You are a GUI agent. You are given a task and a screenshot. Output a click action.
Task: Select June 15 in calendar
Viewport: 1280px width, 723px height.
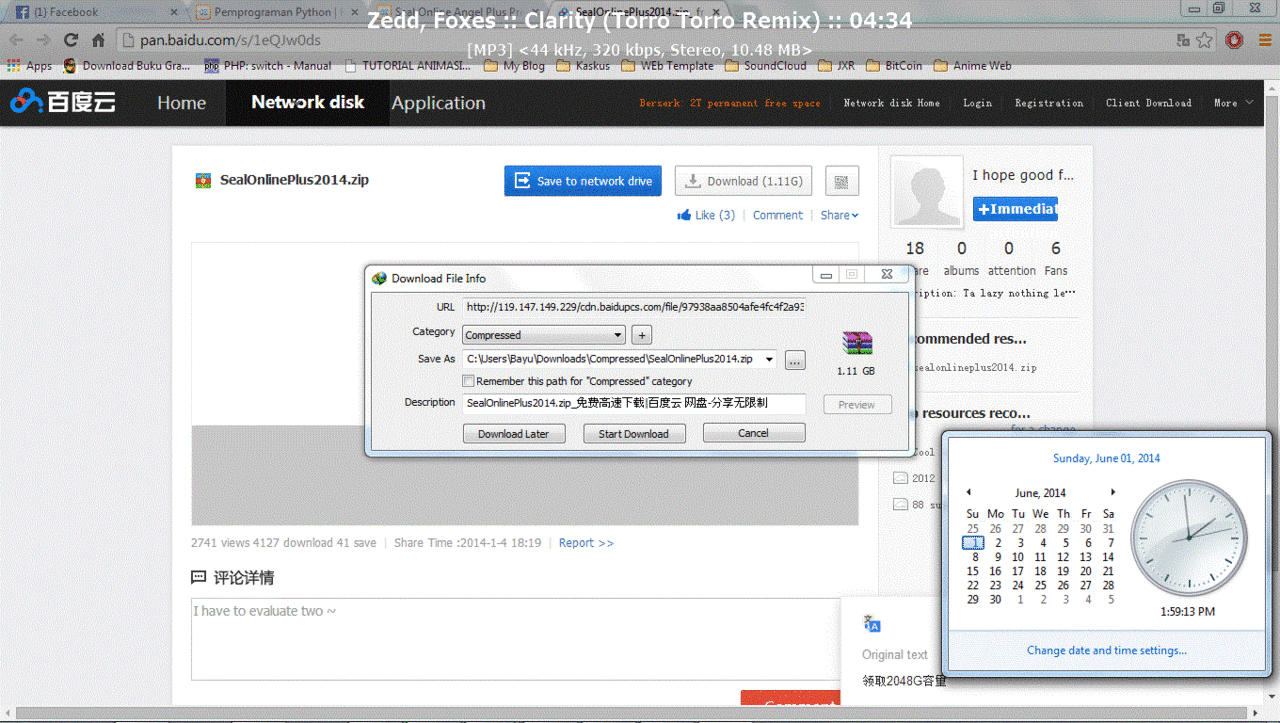[x=973, y=571]
